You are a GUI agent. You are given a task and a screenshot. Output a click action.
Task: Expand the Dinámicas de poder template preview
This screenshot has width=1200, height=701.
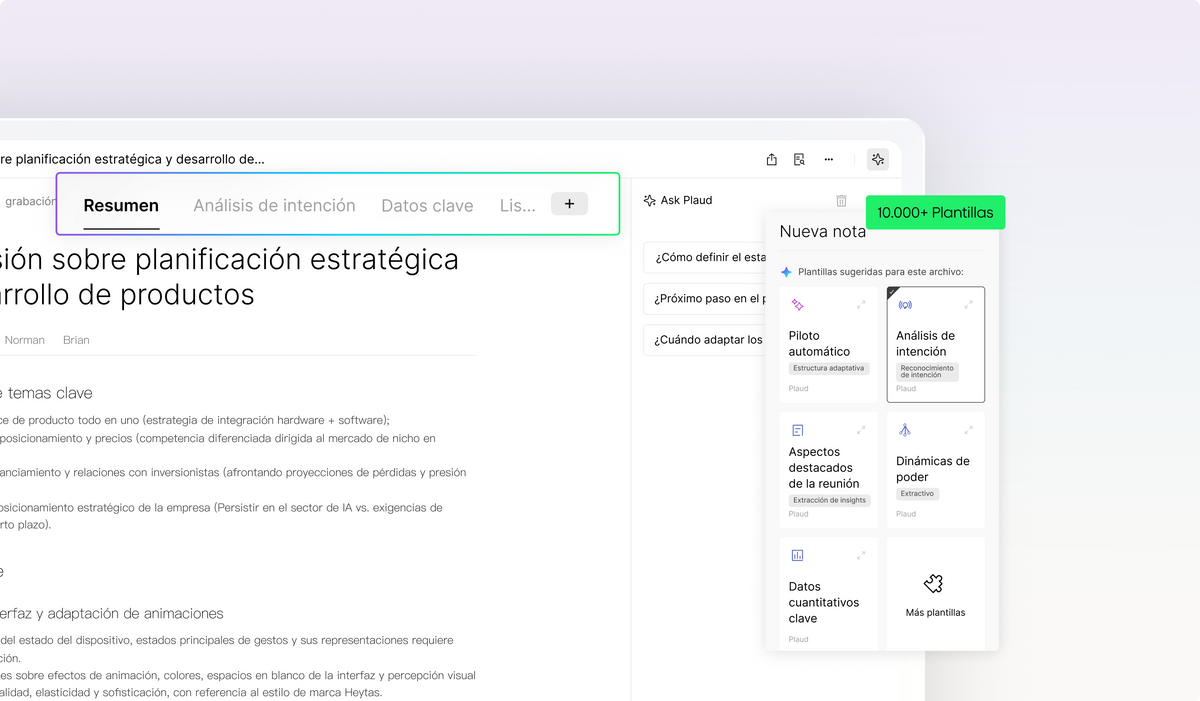pos(968,430)
